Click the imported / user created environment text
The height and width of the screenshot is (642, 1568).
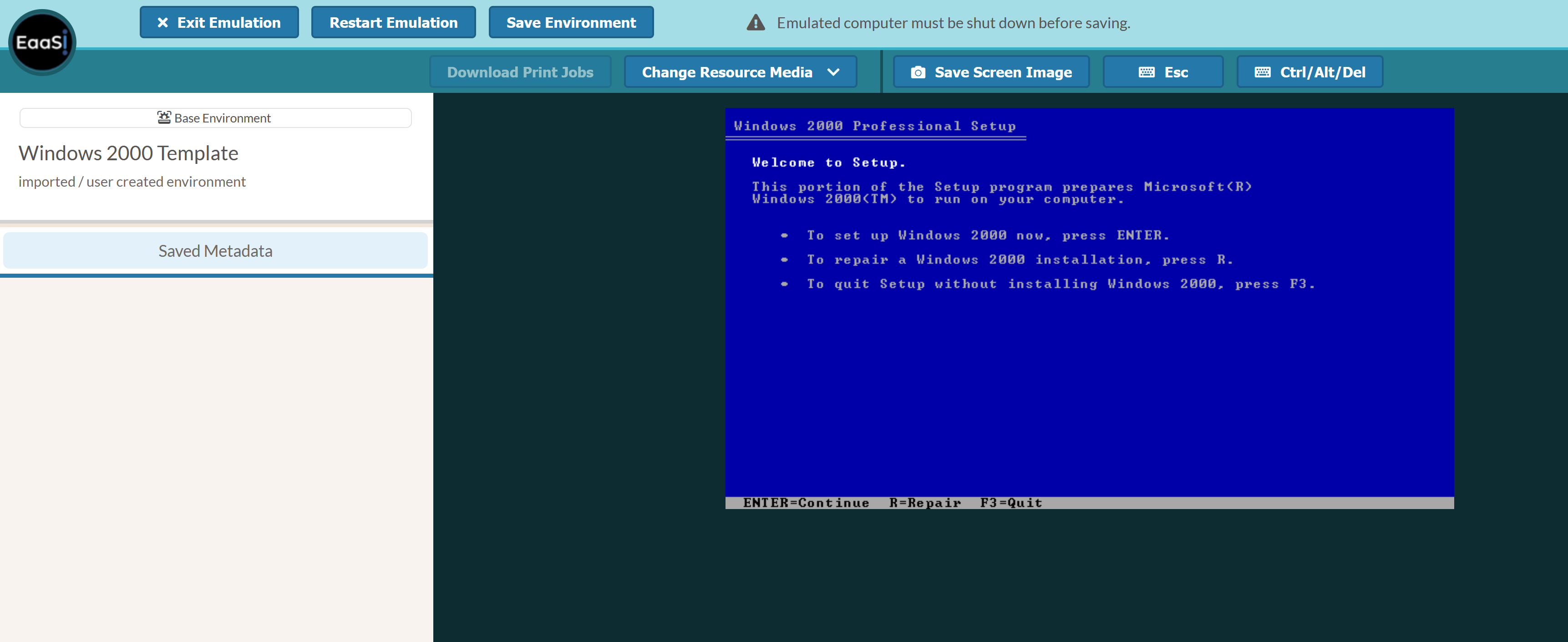pyautogui.click(x=132, y=182)
